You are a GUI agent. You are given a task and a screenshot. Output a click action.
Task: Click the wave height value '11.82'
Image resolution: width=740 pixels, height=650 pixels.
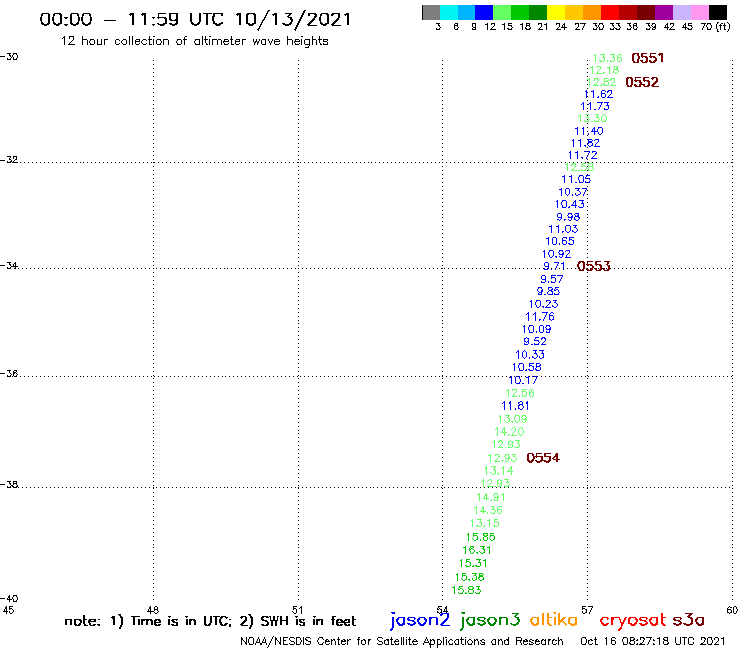pos(585,144)
